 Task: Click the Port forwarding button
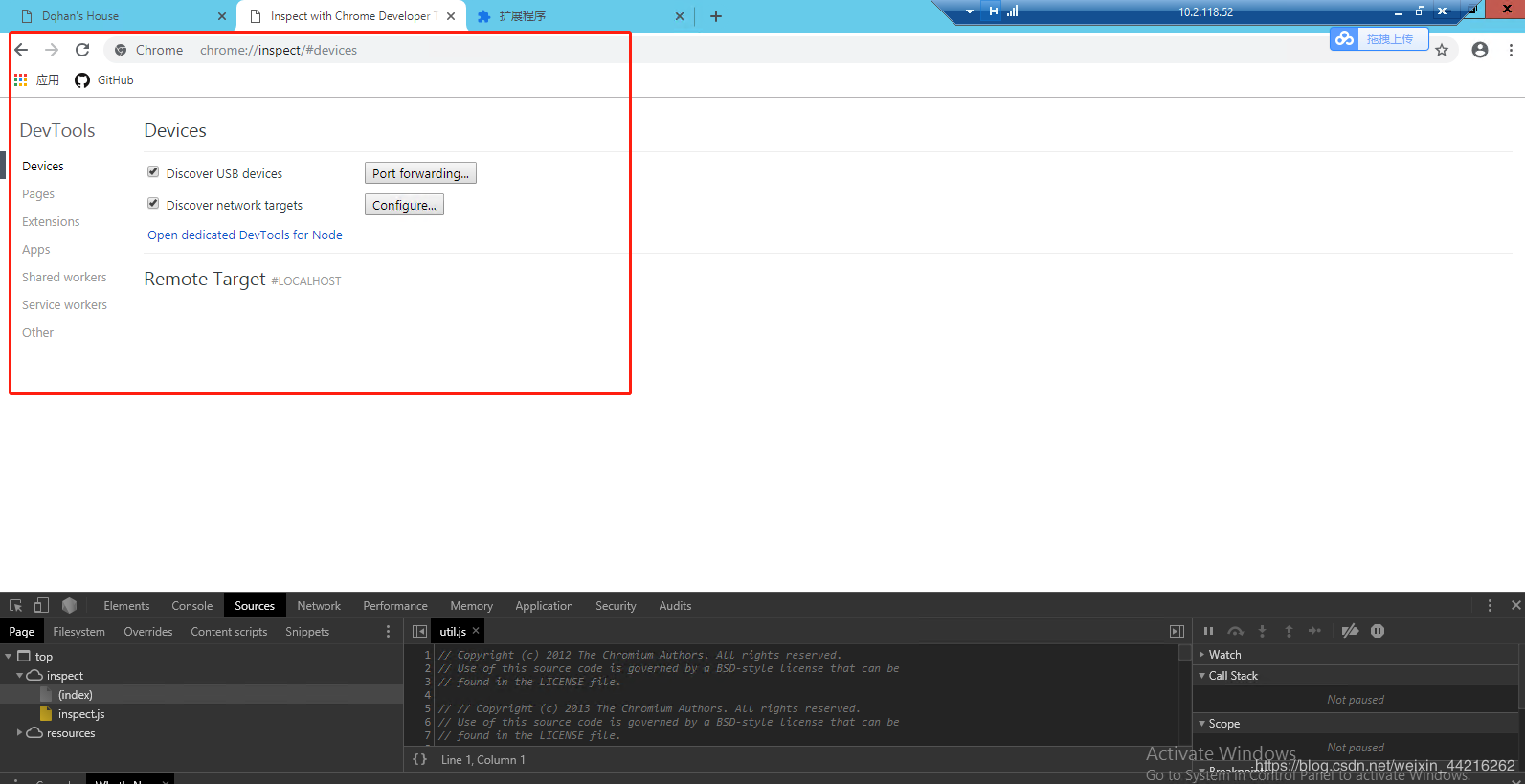click(x=420, y=173)
